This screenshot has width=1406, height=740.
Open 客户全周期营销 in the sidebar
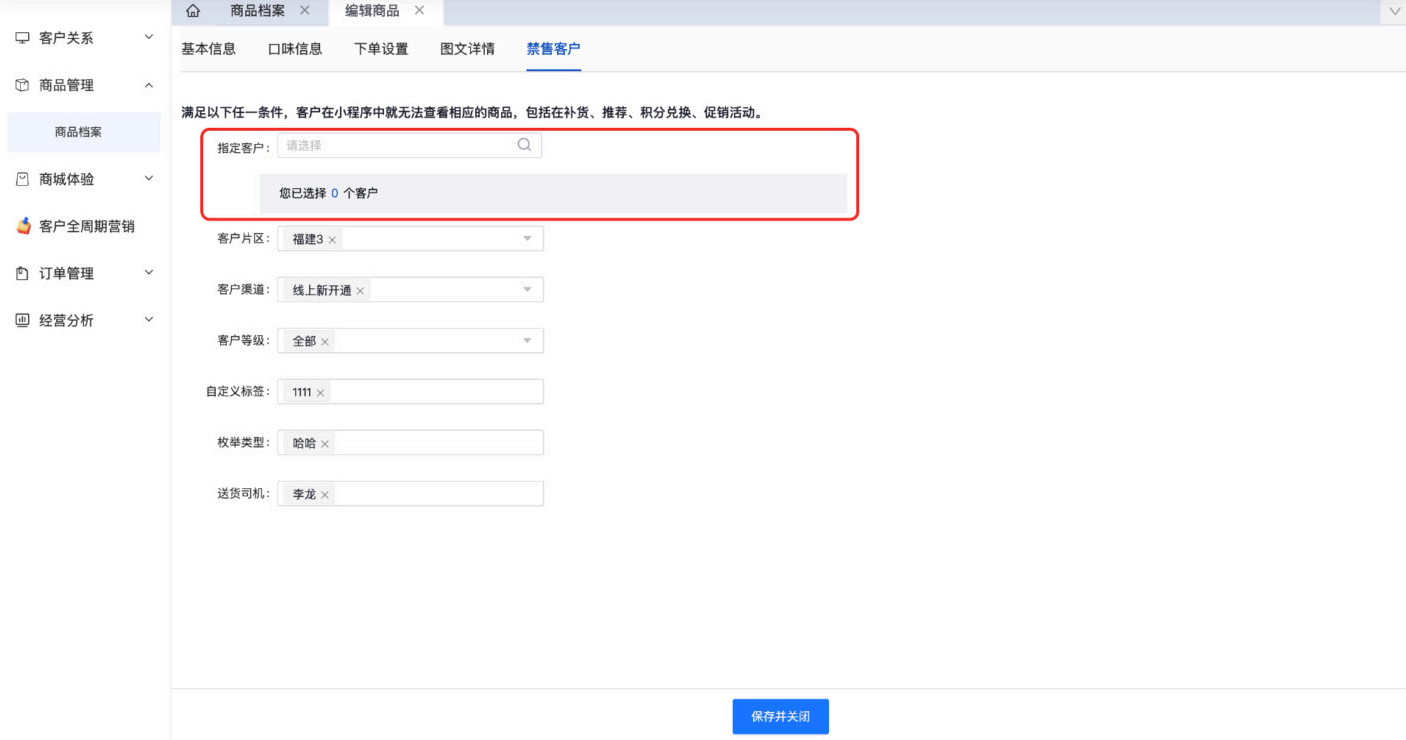point(86,226)
